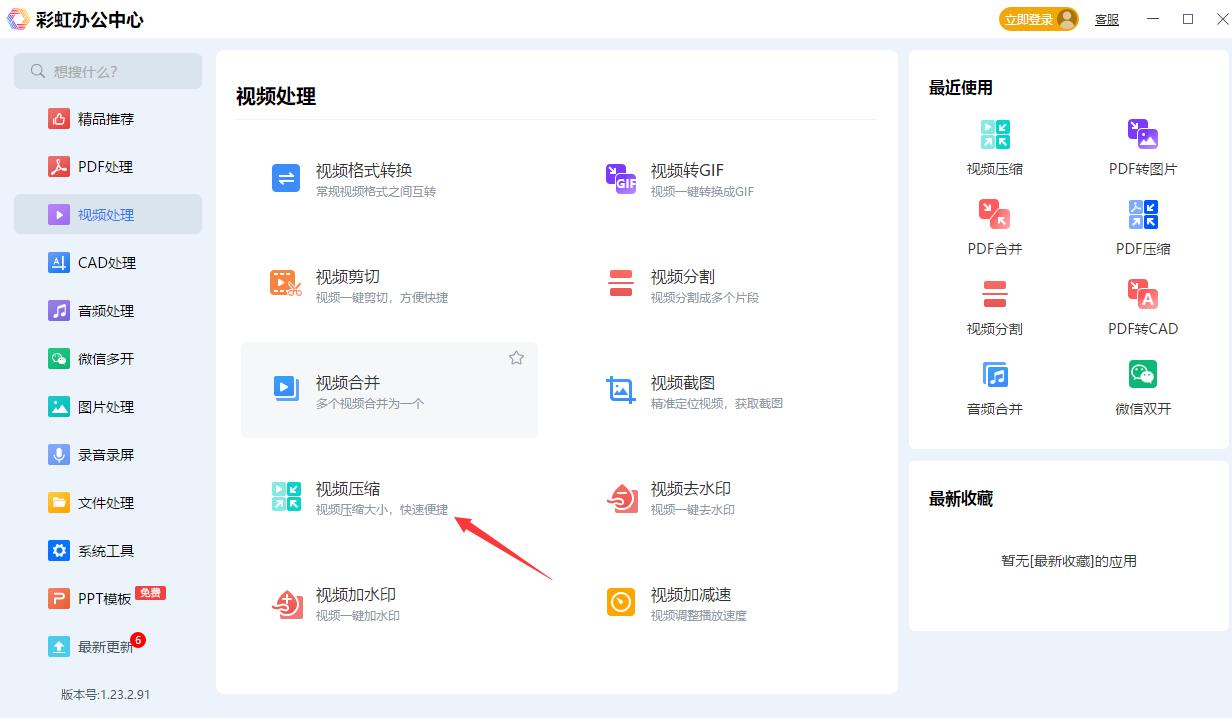Switch to the PDF处理 category
This screenshot has width=1232, height=718.
pyautogui.click(x=108, y=166)
